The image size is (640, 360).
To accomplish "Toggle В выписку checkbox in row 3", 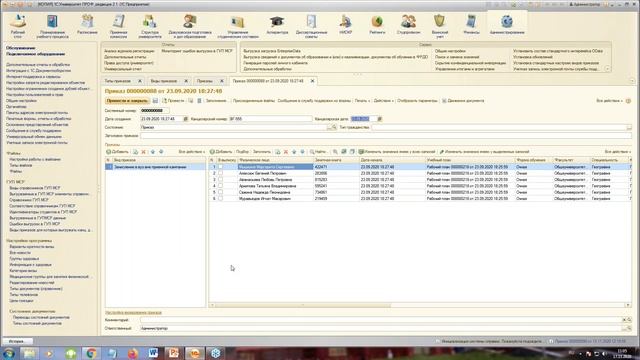I will point(220,180).
